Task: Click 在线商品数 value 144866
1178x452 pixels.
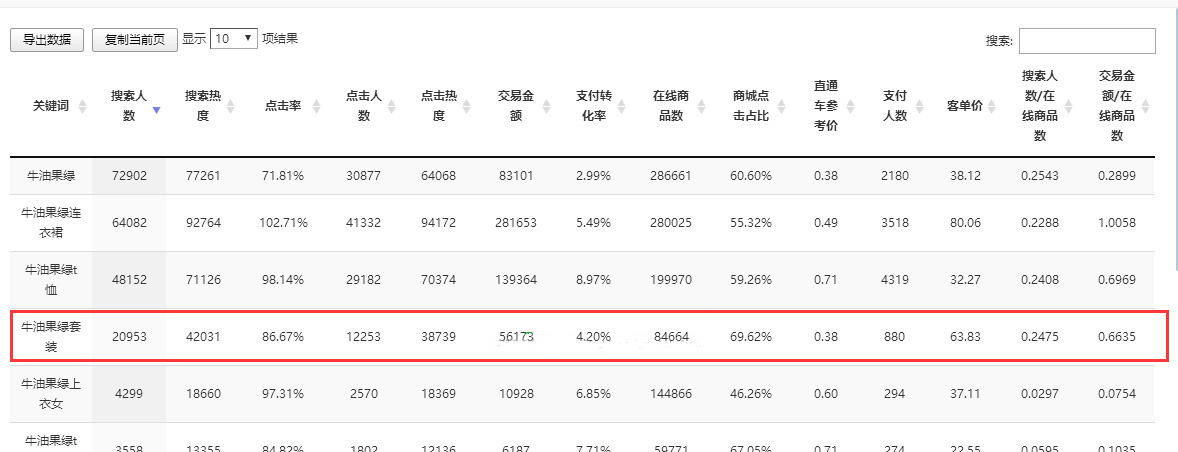Action: (672, 393)
